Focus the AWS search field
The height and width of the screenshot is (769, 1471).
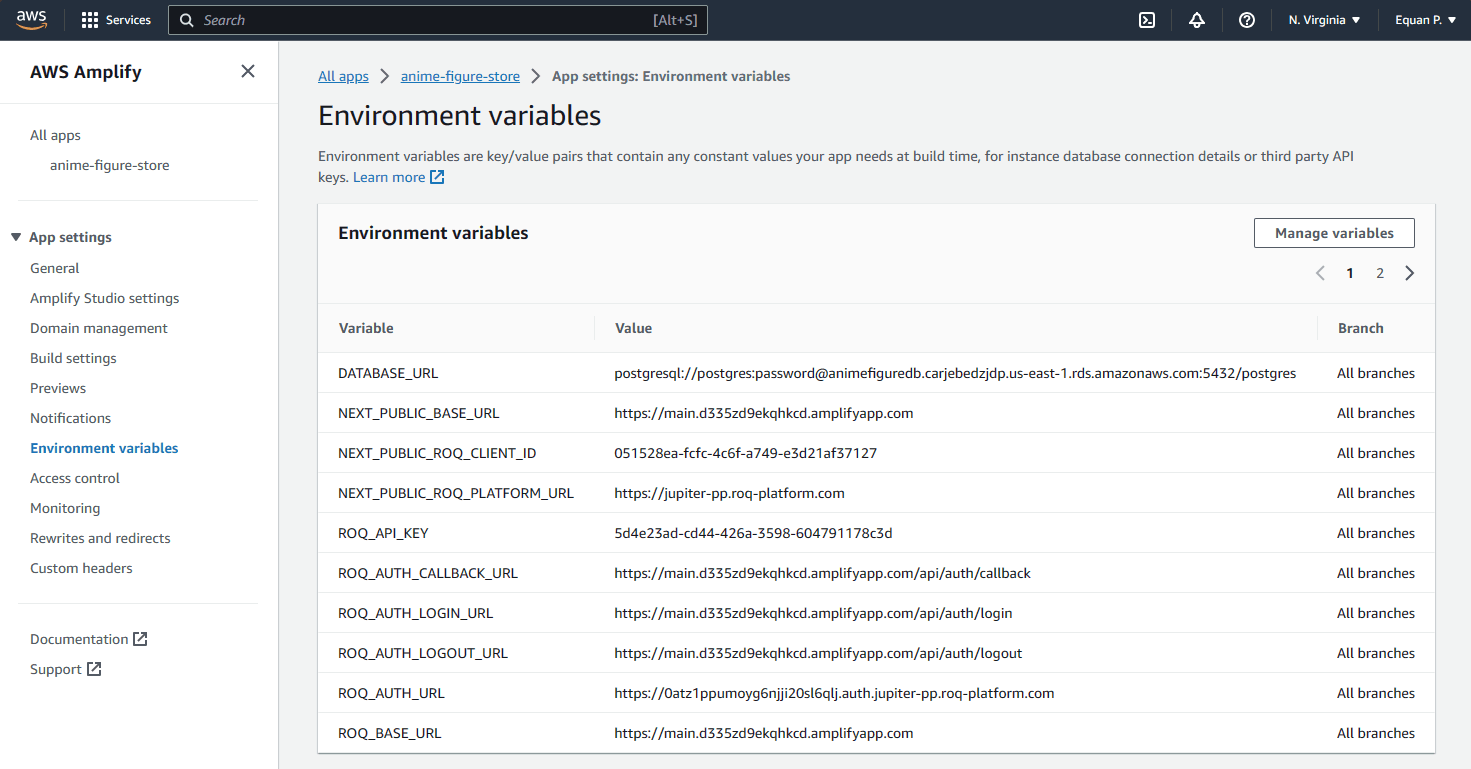(438, 20)
